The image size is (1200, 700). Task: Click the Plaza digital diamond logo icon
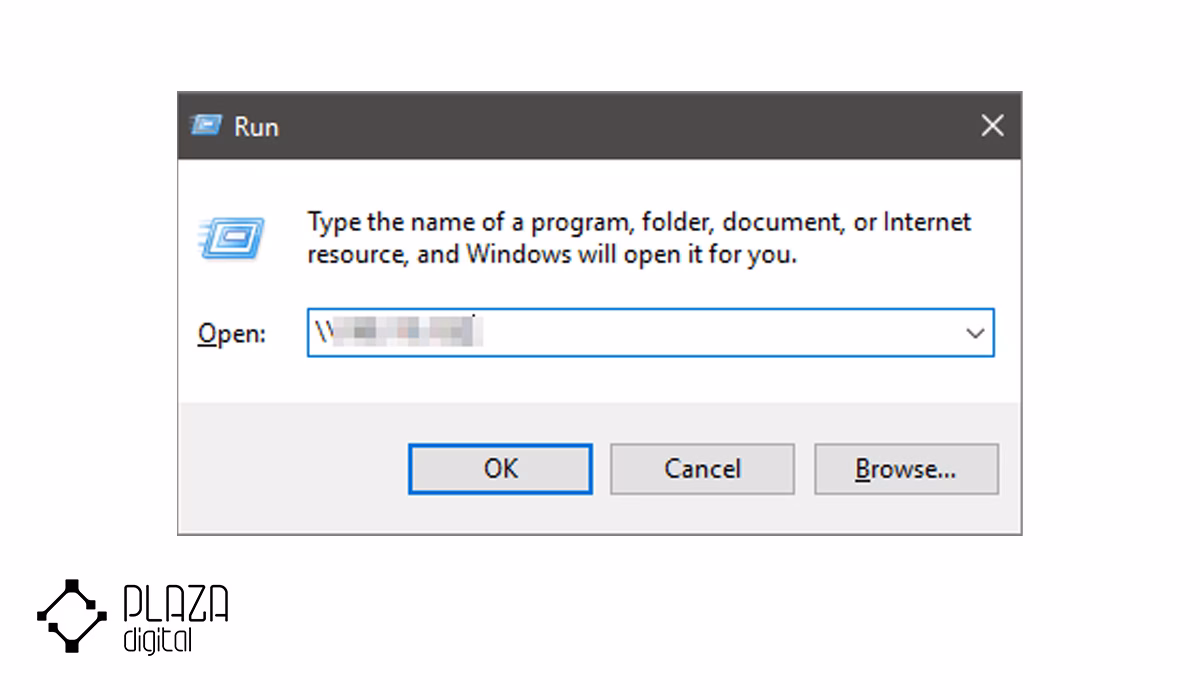click(x=72, y=616)
